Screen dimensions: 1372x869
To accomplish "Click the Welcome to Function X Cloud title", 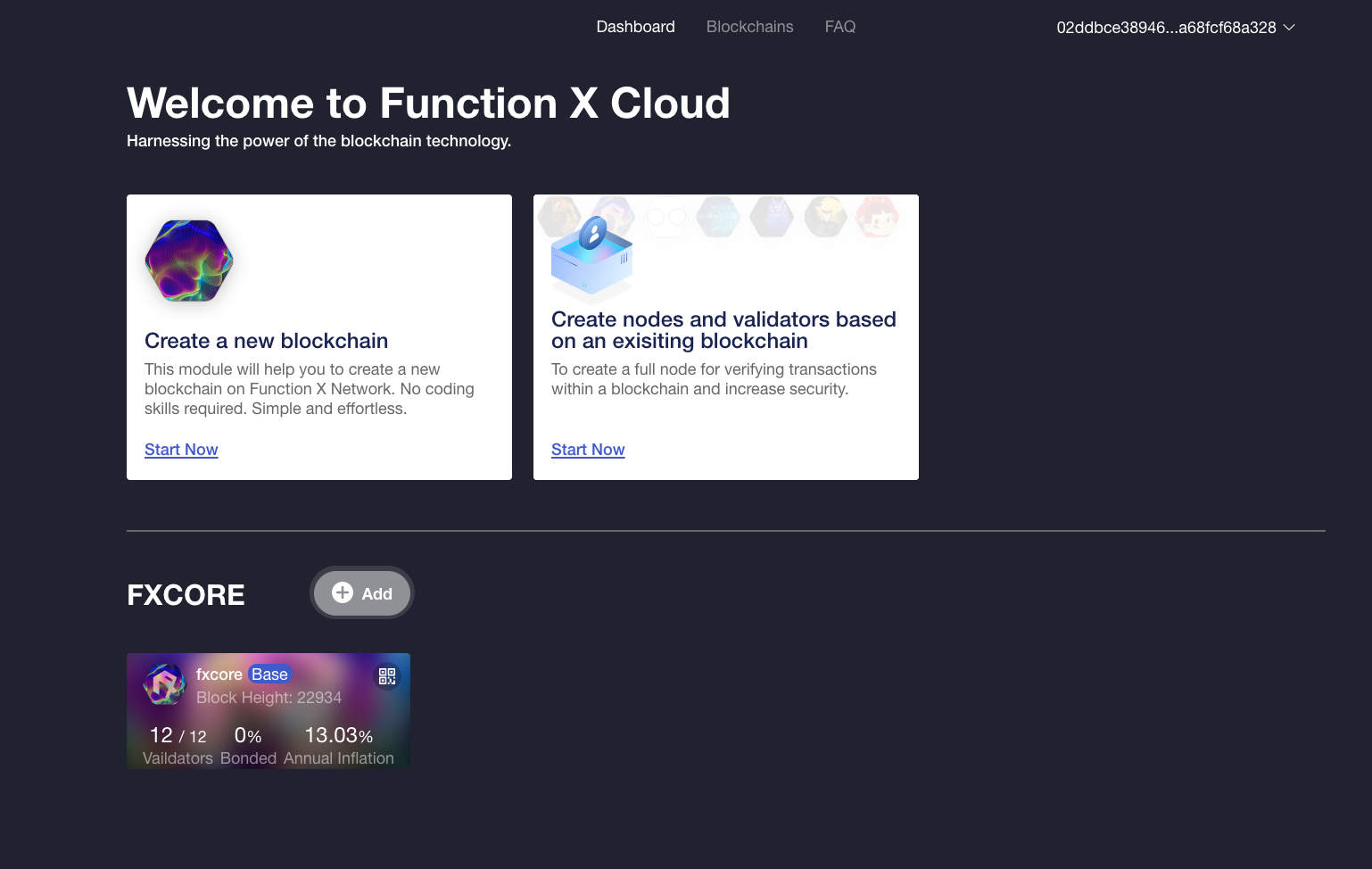I will (x=428, y=103).
